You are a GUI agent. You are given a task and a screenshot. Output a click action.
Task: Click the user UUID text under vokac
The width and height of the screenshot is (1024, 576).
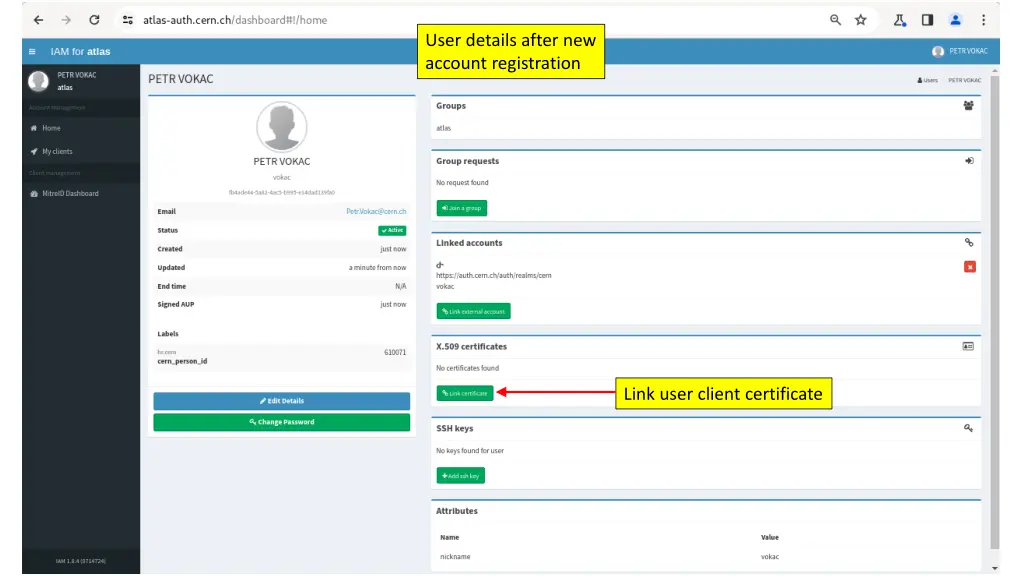281,193
